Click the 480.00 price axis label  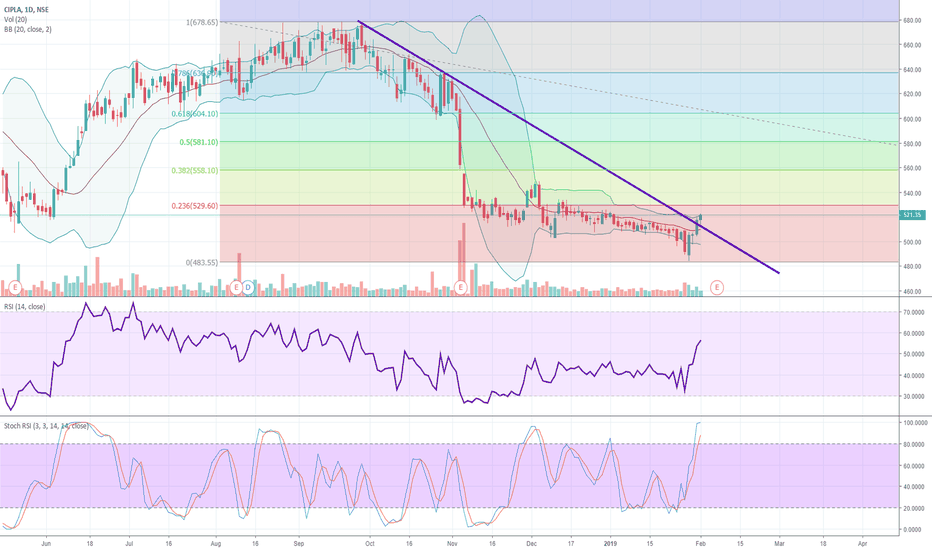point(912,266)
